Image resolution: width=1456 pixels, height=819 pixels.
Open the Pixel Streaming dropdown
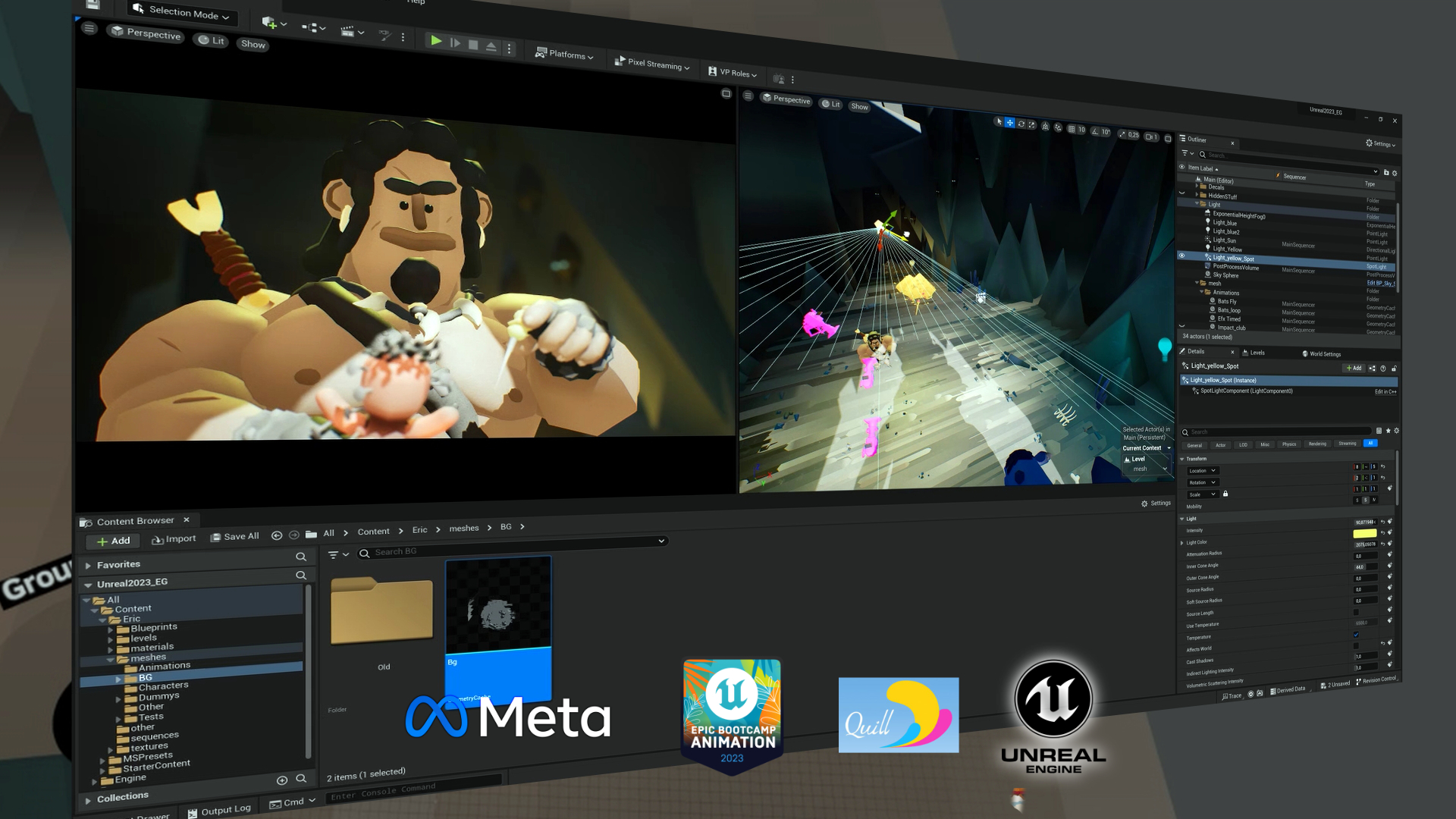[652, 64]
